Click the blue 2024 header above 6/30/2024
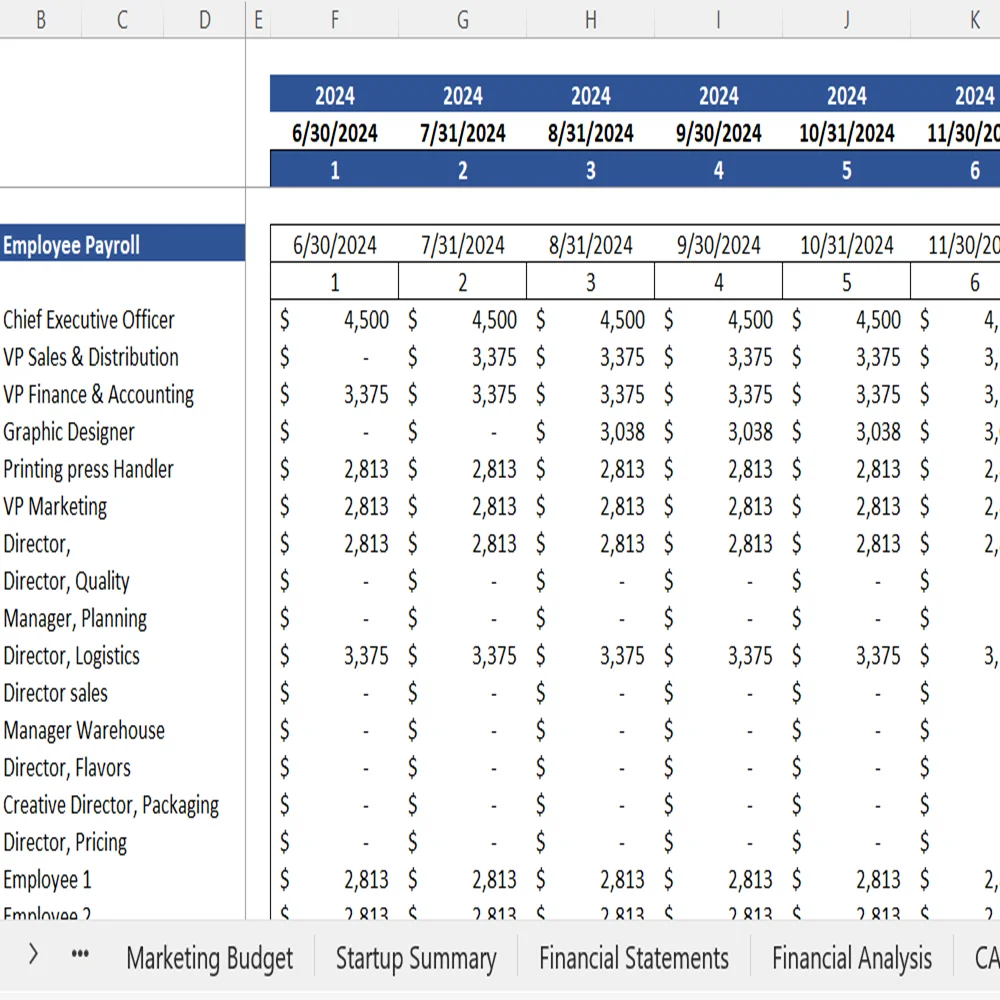The width and height of the screenshot is (1000, 1000). tap(334, 95)
